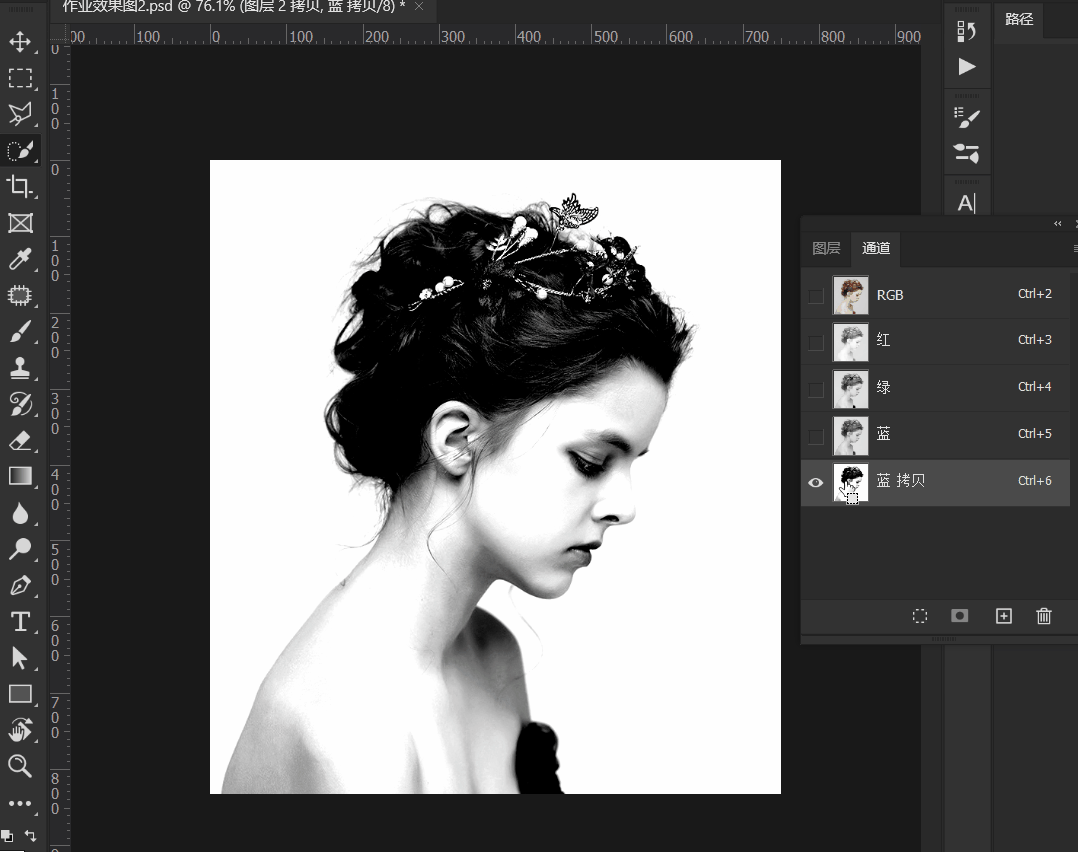Load channel as selection icon
The width and height of the screenshot is (1078, 852).
[920, 616]
